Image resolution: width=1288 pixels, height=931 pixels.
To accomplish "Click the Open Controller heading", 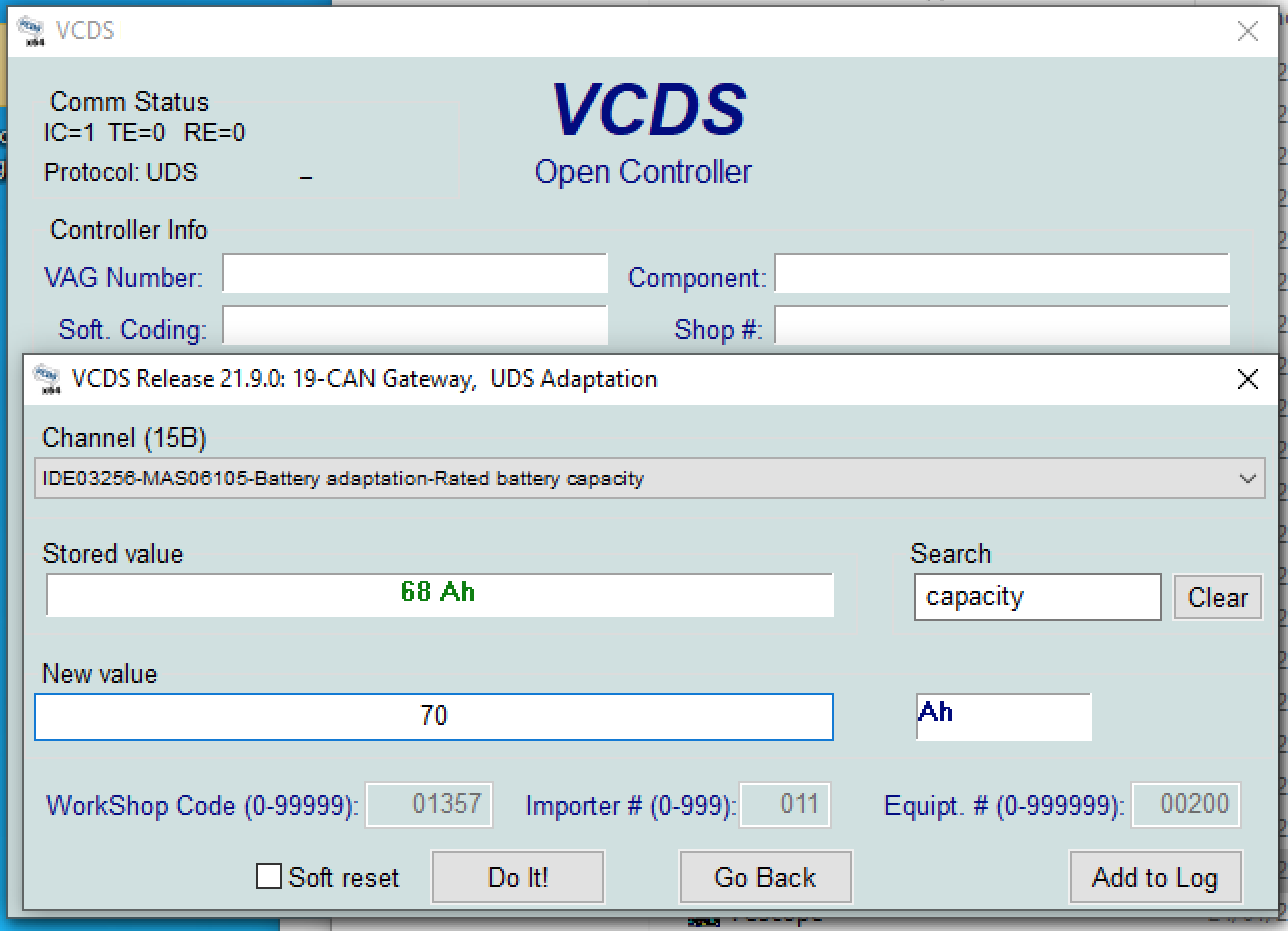I will coord(643,172).
